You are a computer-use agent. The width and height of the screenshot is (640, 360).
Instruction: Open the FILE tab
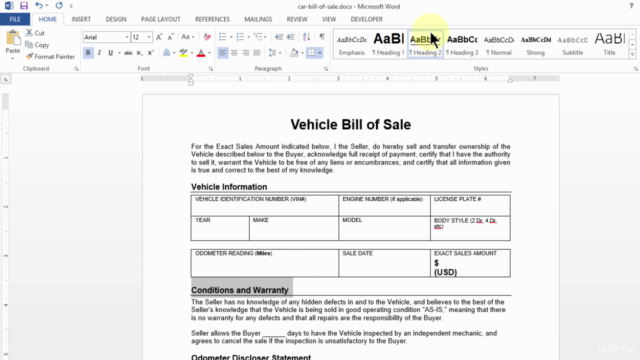point(15,19)
